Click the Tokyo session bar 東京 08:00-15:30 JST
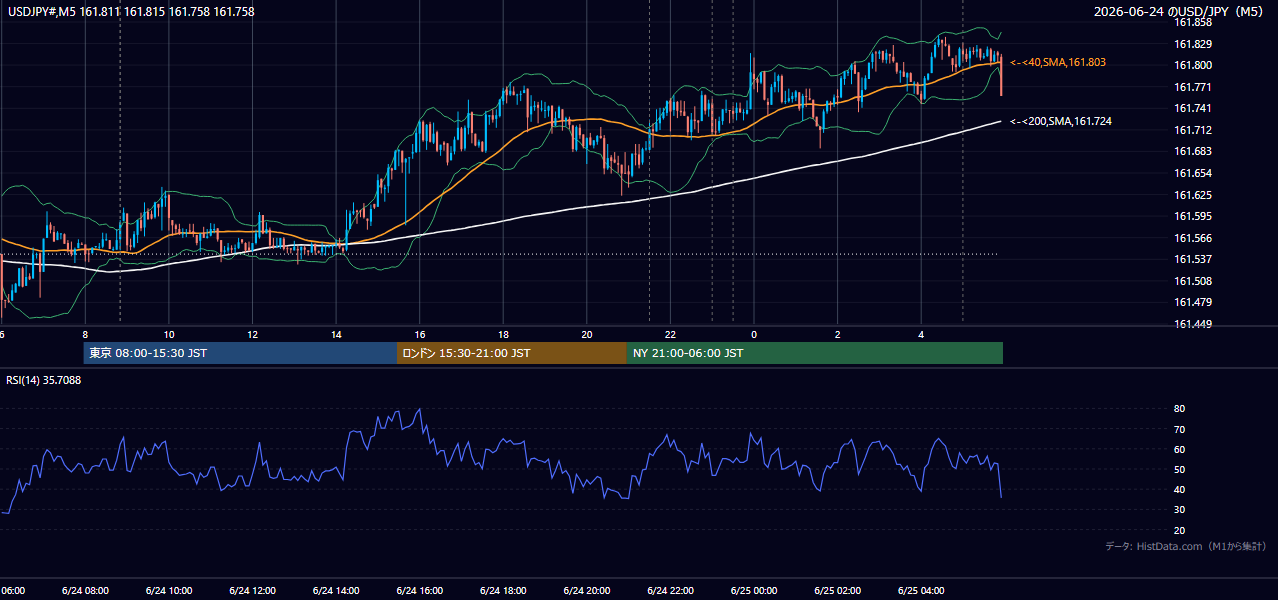Viewport: 1278px width, 600px height. [241, 353]
